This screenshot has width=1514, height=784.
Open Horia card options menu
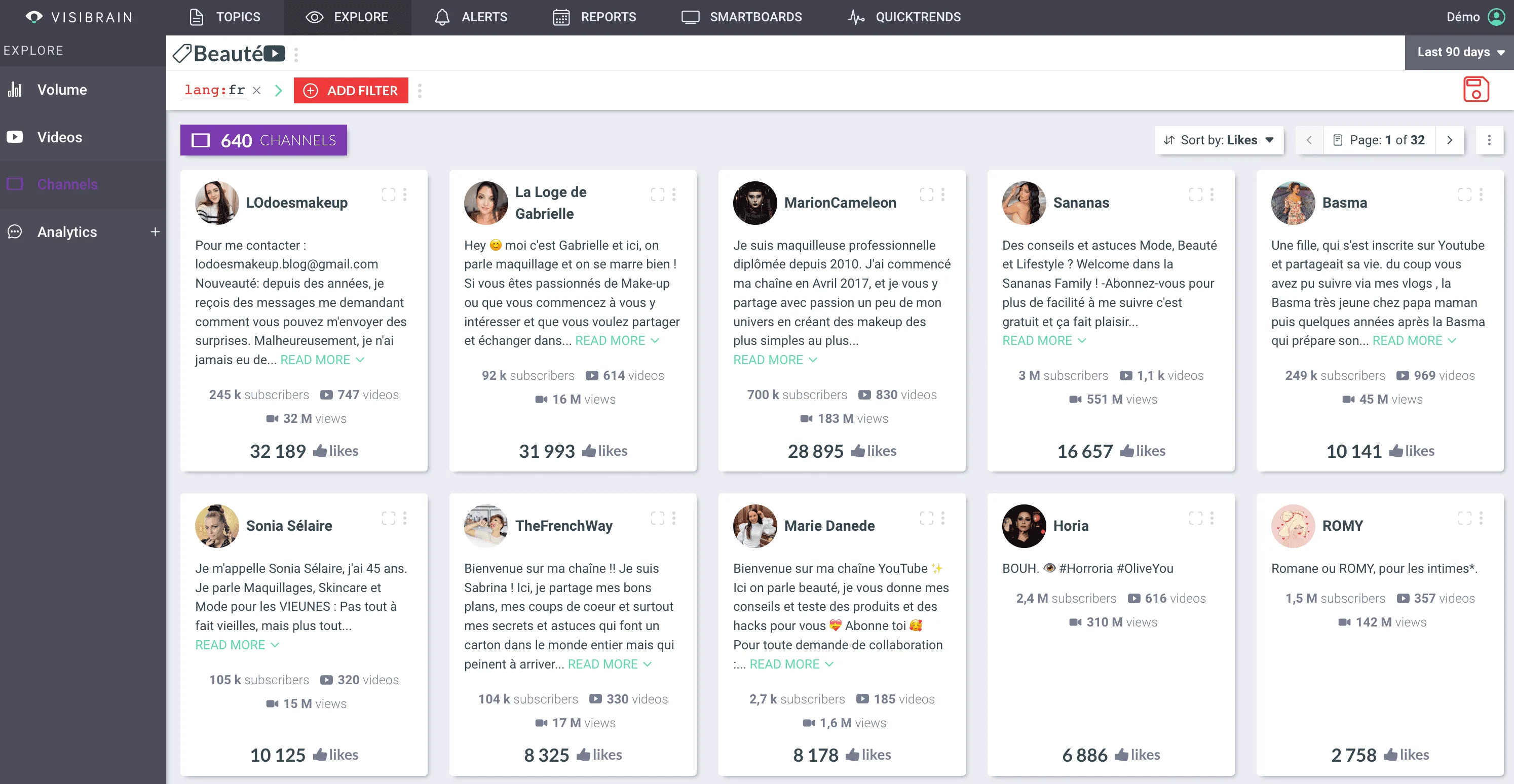pyautogui.click(x=1212, y=518)
